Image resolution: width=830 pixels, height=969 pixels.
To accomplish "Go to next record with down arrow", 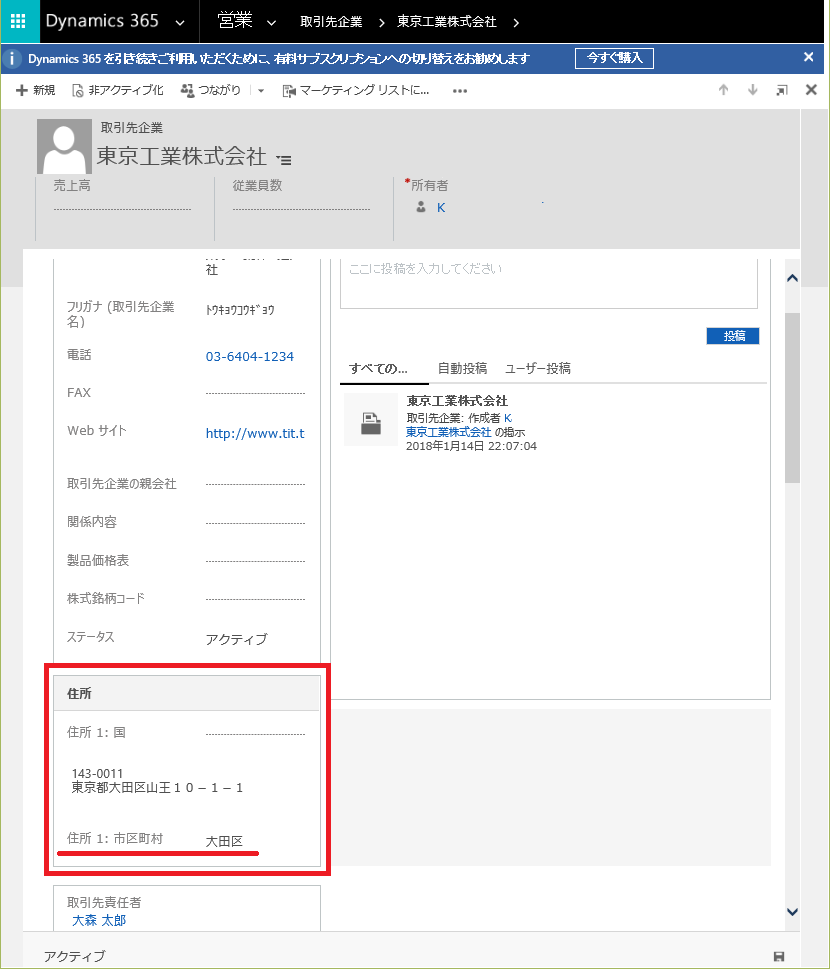I will [x=752, y=90].
